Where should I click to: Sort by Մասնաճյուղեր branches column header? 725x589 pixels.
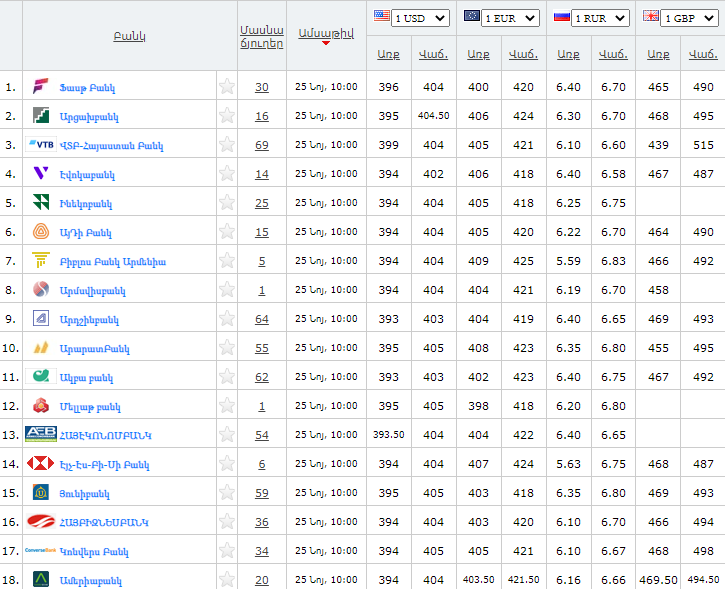(262, 36)
